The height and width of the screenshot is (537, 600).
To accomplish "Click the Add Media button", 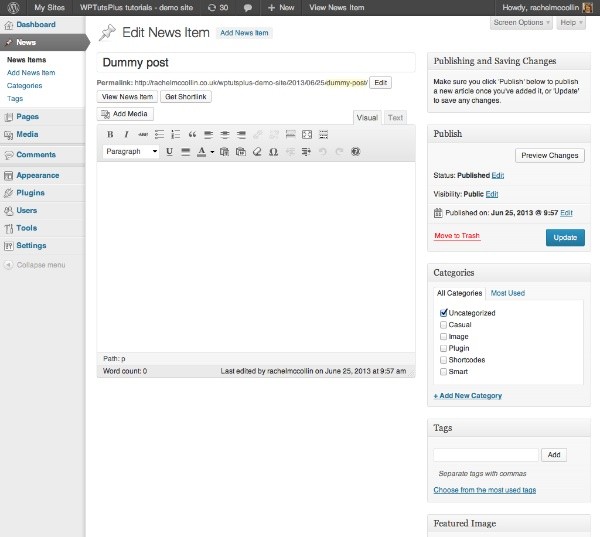I will point(125,114).
